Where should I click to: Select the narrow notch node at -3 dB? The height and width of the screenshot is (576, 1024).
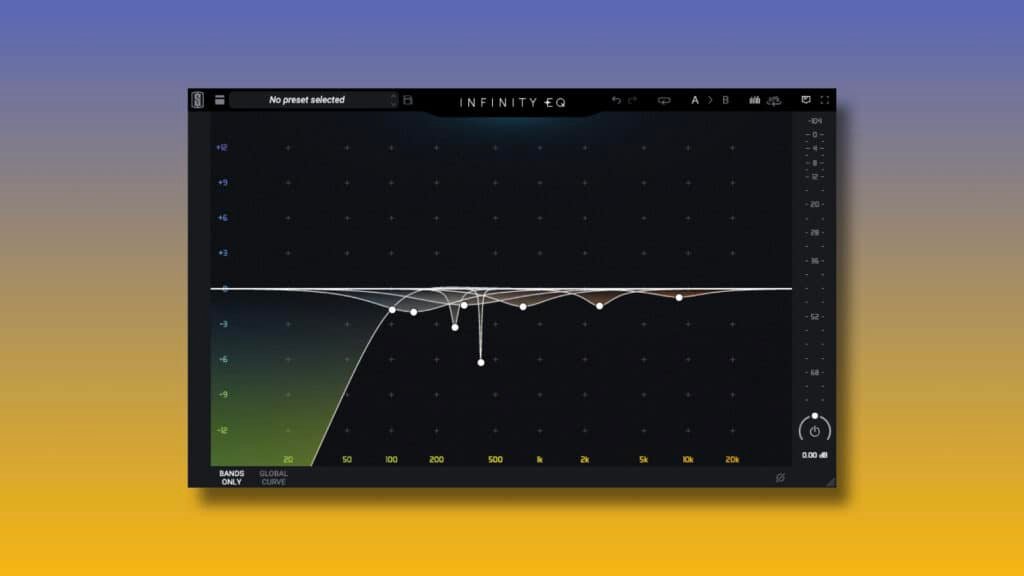455,327
